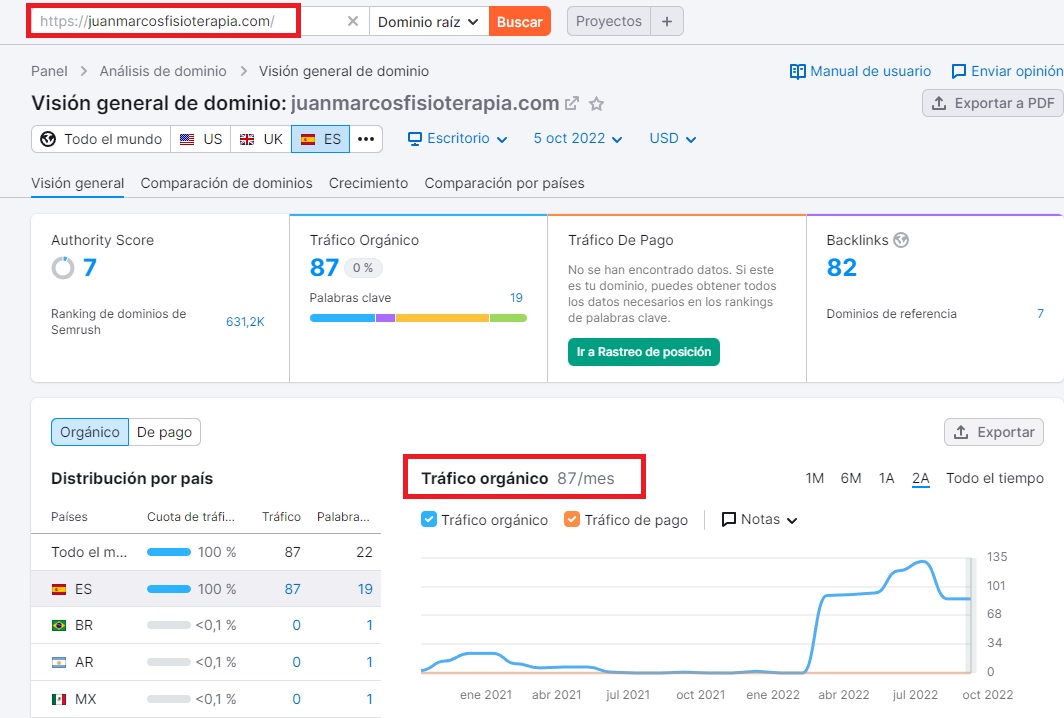
Task: Click the keyword distribution color bar
Action: tap(418, 318)
